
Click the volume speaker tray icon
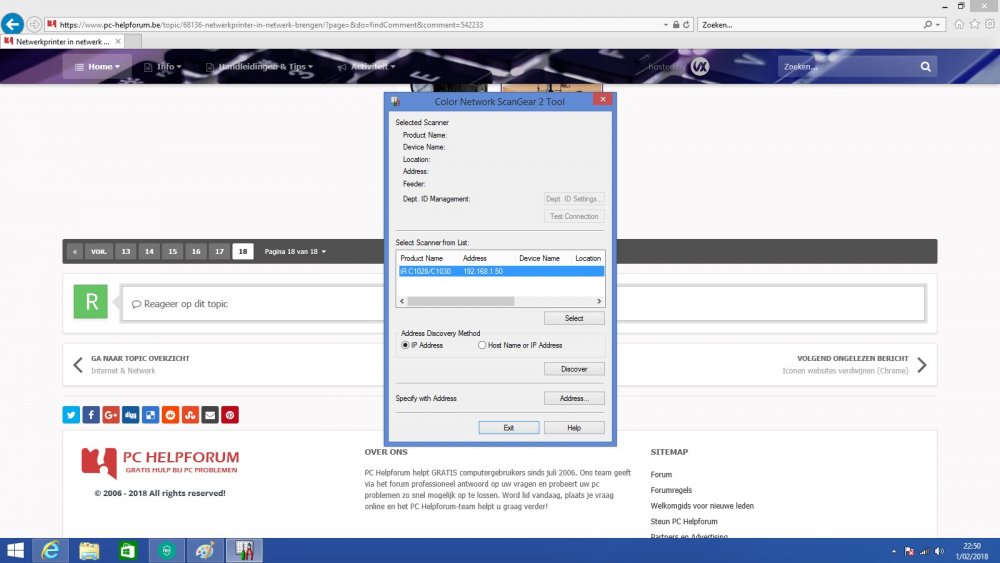coord(939,552)
